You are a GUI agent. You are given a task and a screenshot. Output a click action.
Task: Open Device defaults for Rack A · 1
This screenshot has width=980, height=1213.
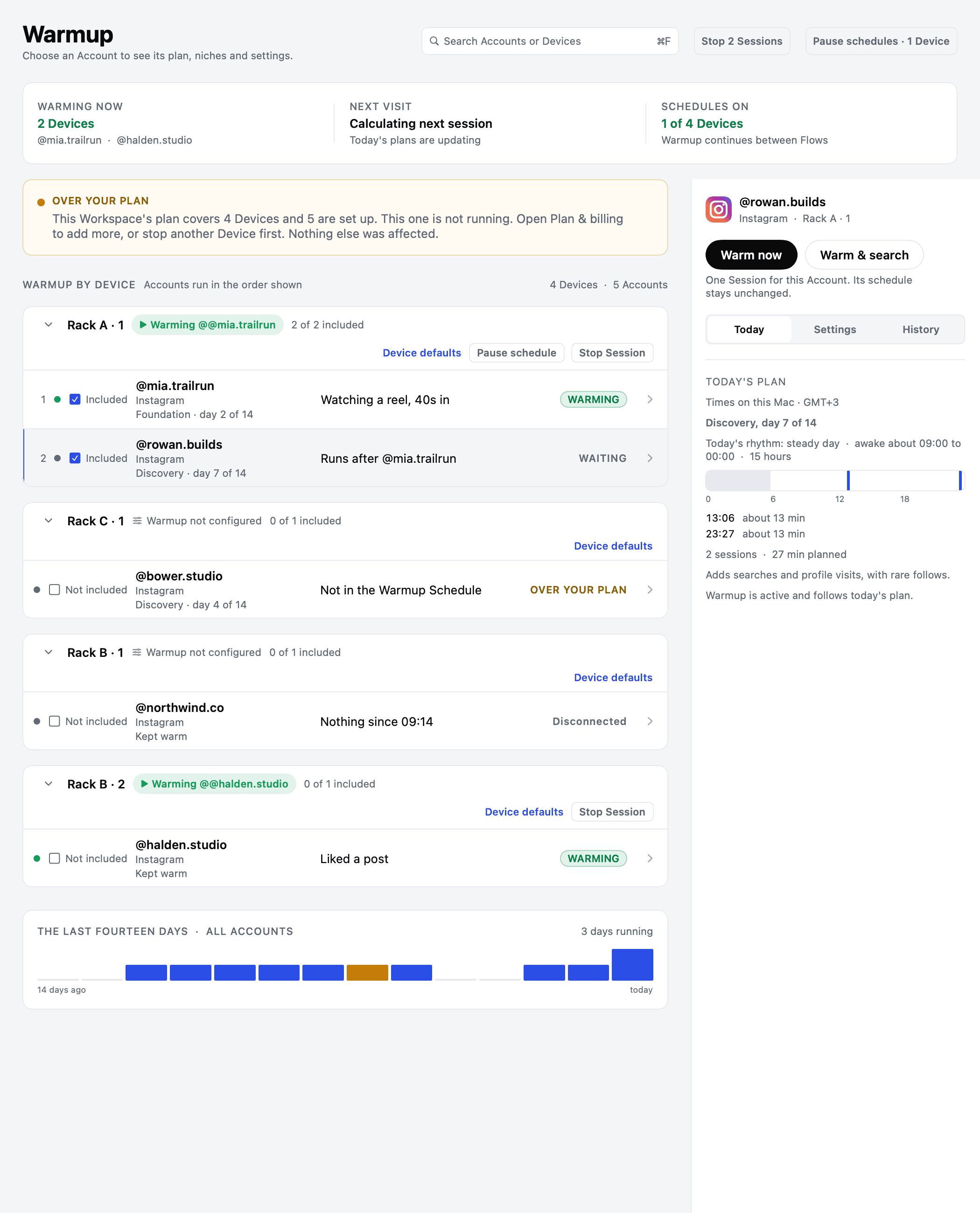(x=422, y=352)
